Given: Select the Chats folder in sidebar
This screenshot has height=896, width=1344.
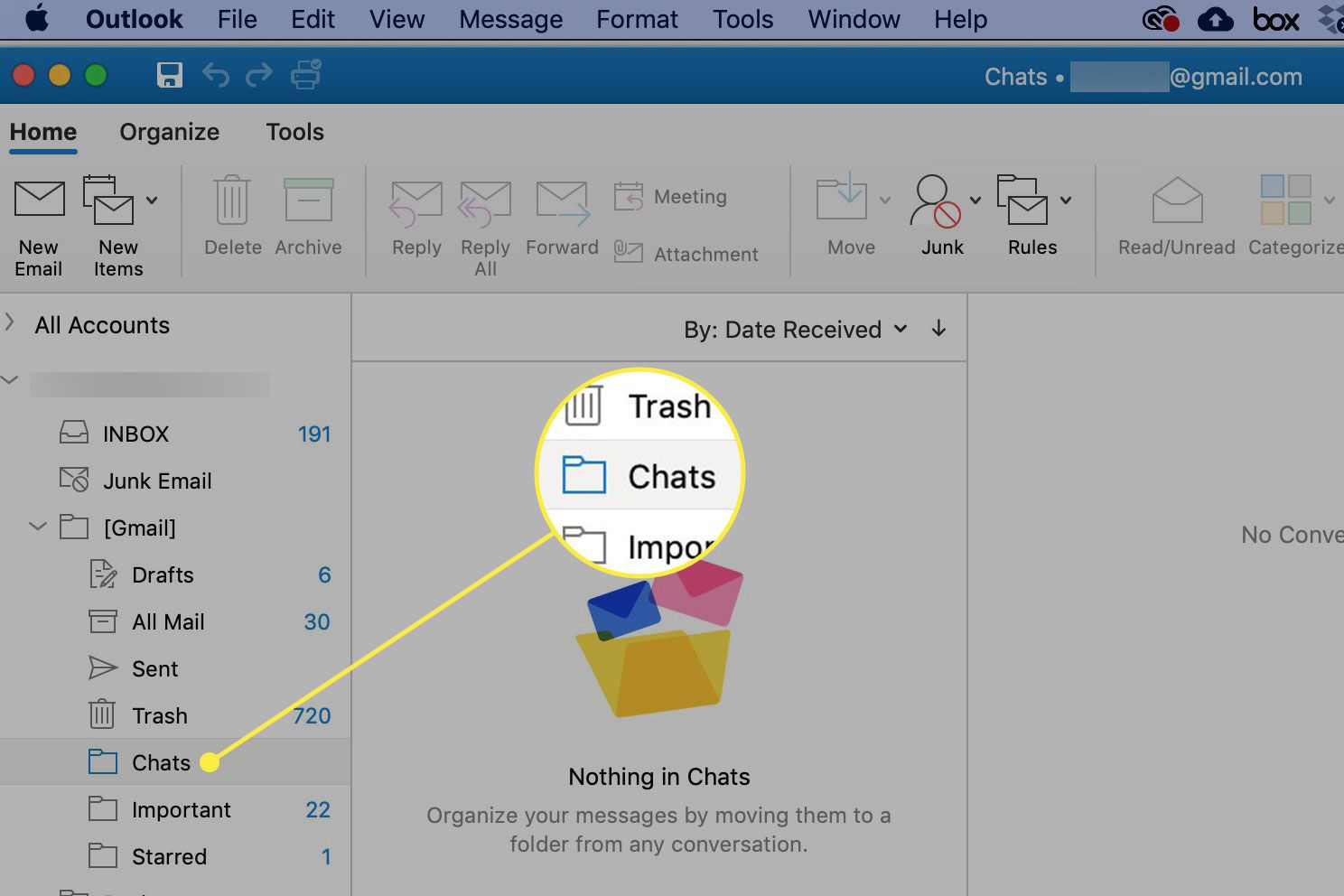Looking at the screenshot, I should (175, 762).
